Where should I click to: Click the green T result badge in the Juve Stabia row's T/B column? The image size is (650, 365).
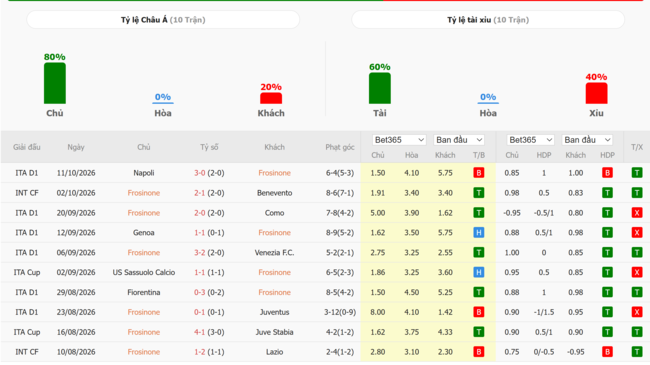click(x=479, y=332)
